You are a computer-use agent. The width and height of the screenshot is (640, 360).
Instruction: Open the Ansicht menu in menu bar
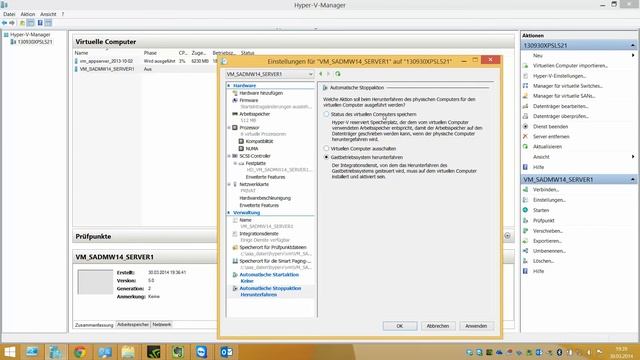pyautogui.click(x=48, y=14)
